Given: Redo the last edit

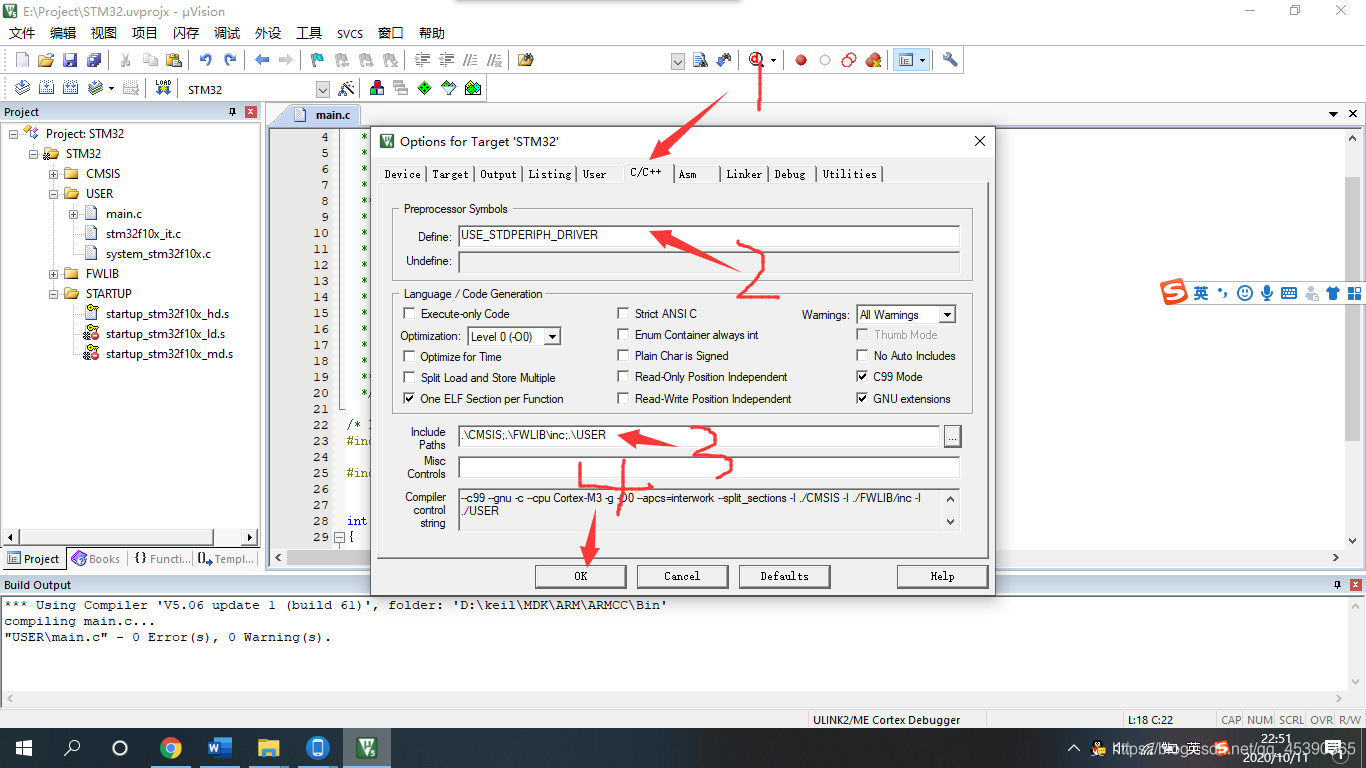Looking at the screenshot, I should click(x=230, y=60).
